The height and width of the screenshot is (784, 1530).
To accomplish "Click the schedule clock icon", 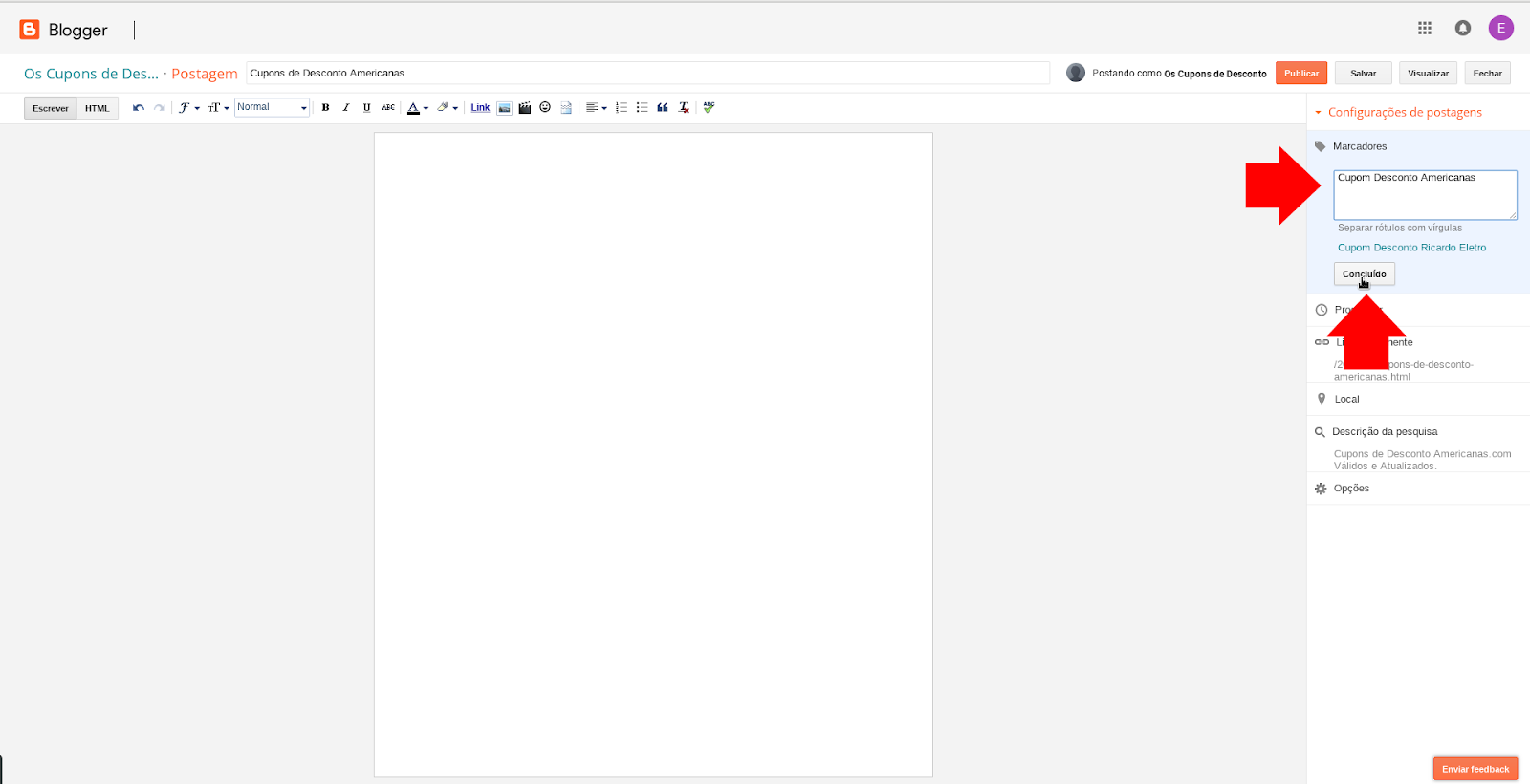I will click(1322, 310).
